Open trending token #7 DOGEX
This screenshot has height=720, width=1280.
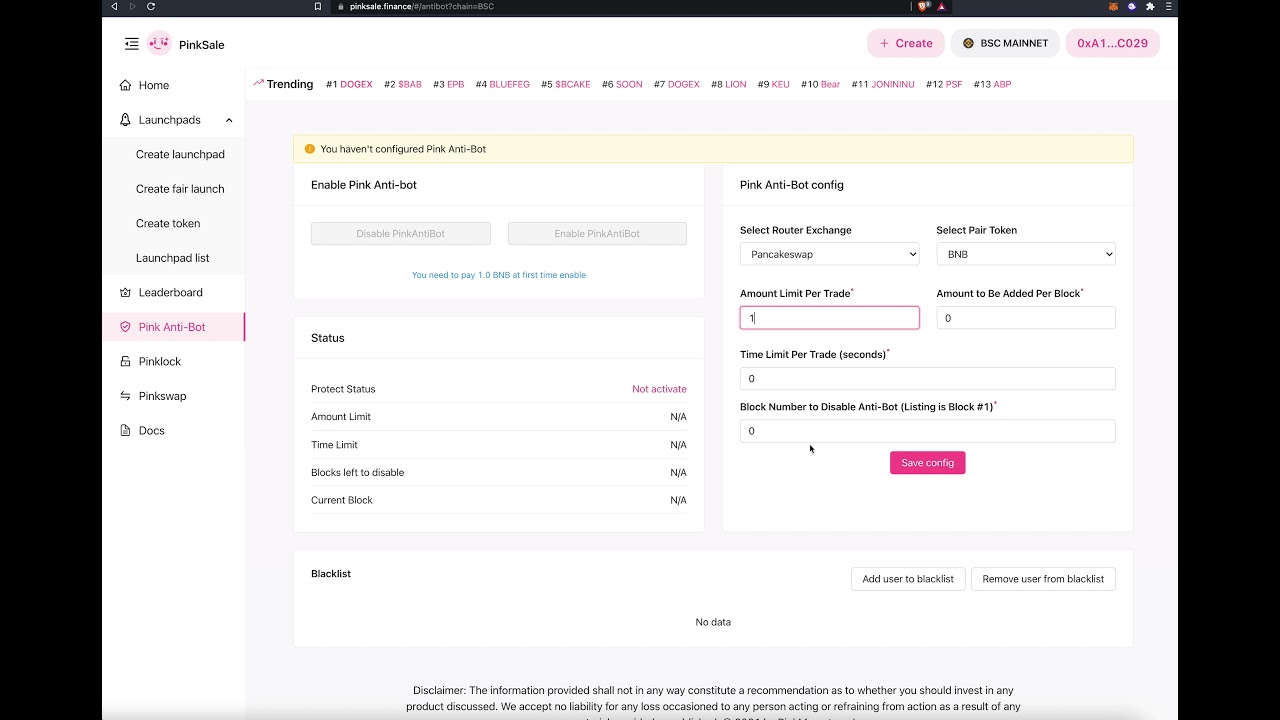677,84
